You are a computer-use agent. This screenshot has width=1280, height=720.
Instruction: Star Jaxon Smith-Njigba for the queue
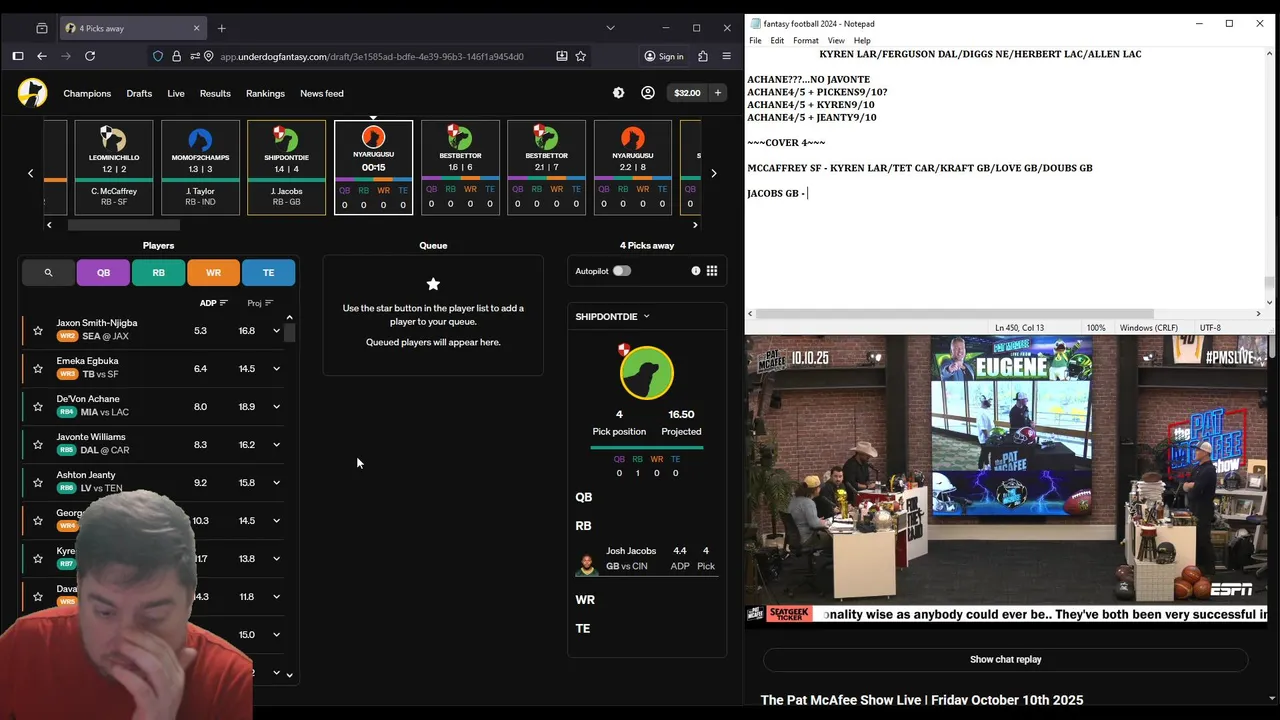(38, 330)
